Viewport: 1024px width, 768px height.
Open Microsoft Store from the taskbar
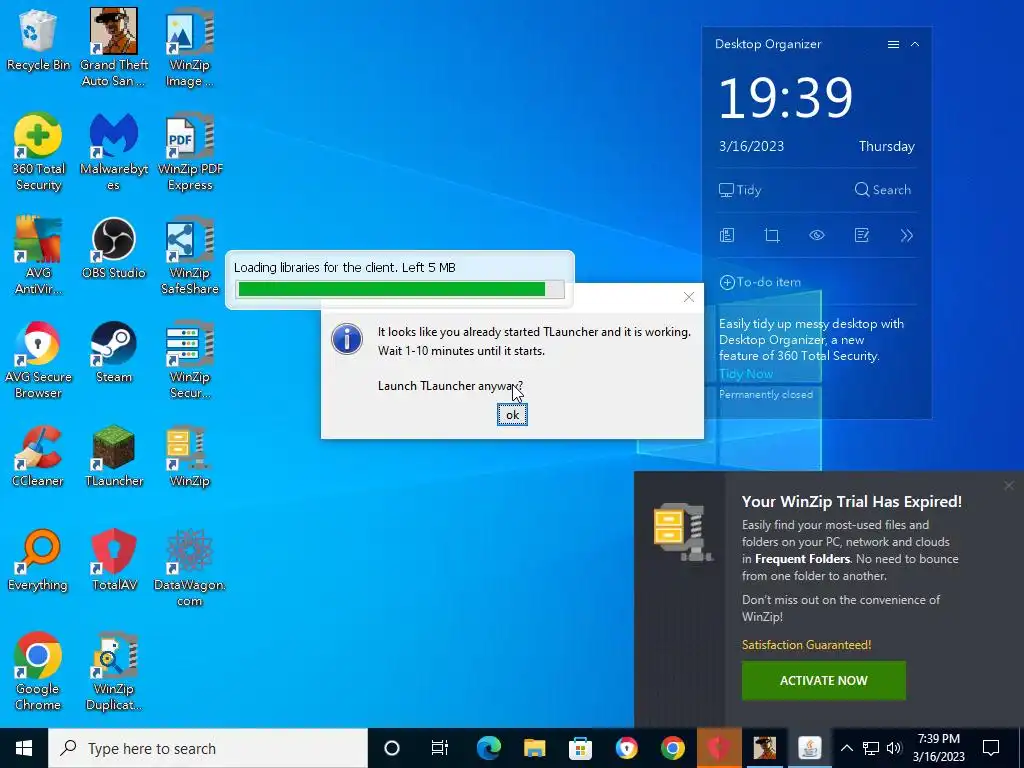[580, 748]
